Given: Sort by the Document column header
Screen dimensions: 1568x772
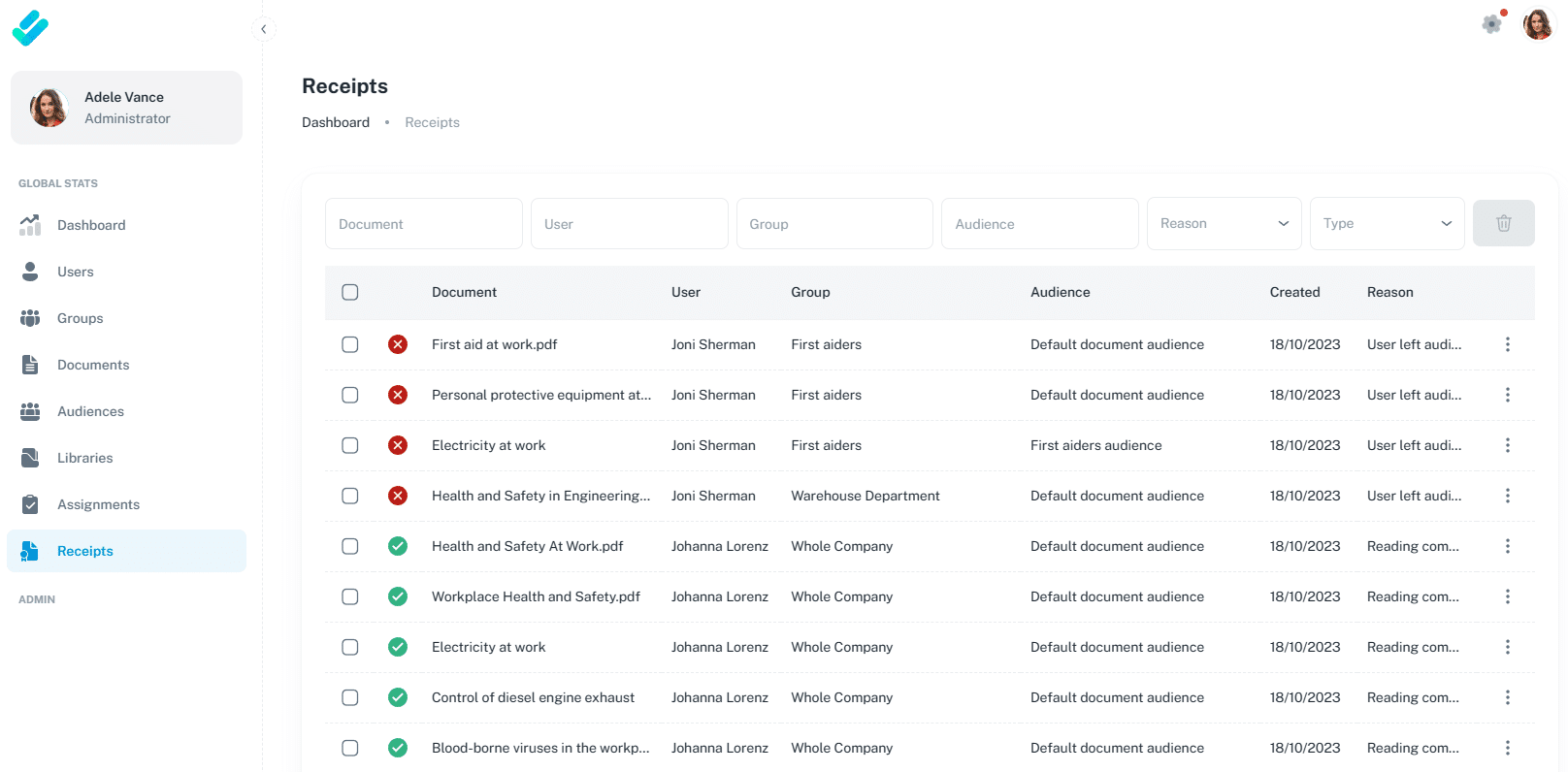Looking at the screenshot, I should pyautogui.click(x=464, y=292).
